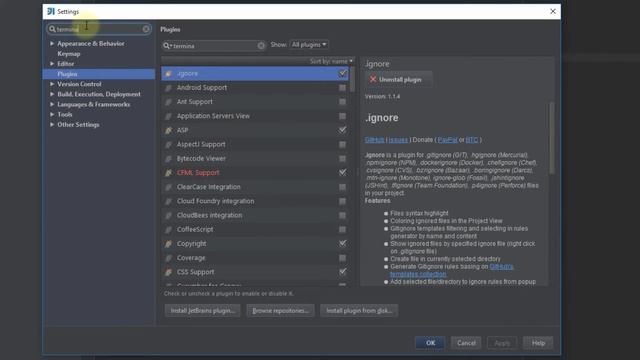Click the plugin icon beside Cloud Foundry integration
The image size is (640, 360).
pos(169,201)
